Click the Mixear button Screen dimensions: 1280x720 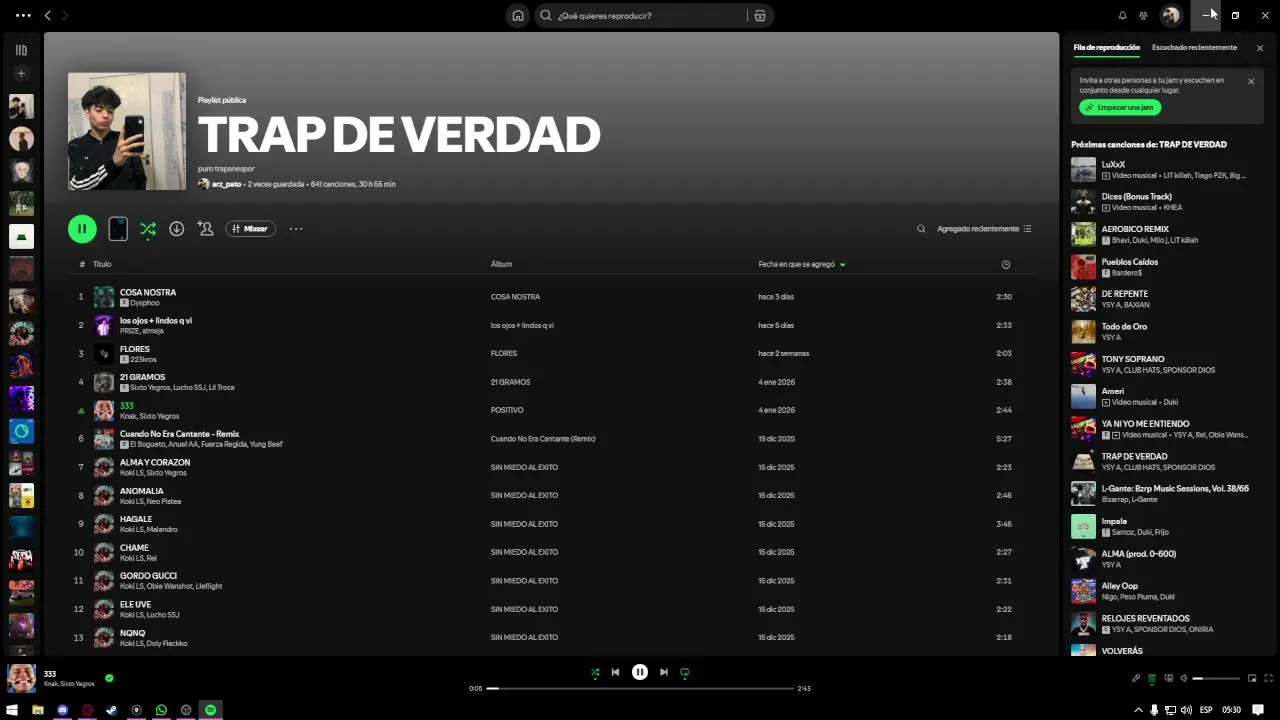click(250, 229)
